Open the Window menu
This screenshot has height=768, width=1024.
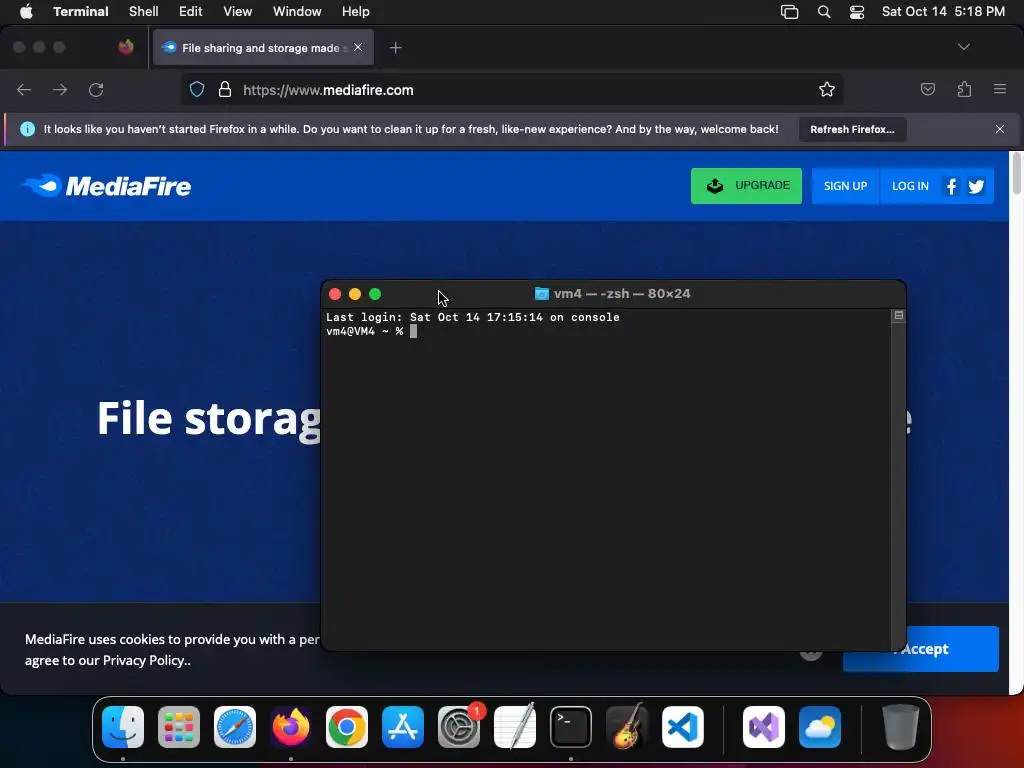pos(297,12)
